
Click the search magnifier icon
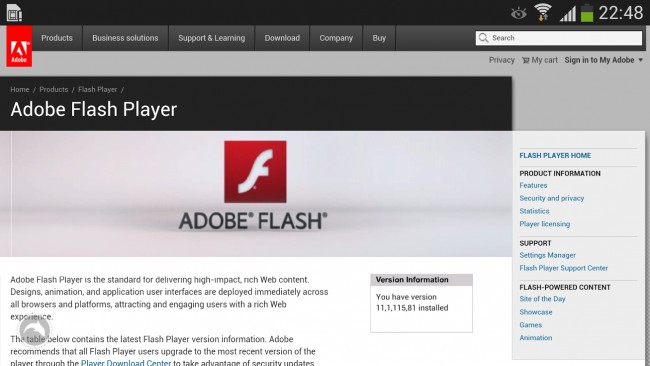(483, 38)
